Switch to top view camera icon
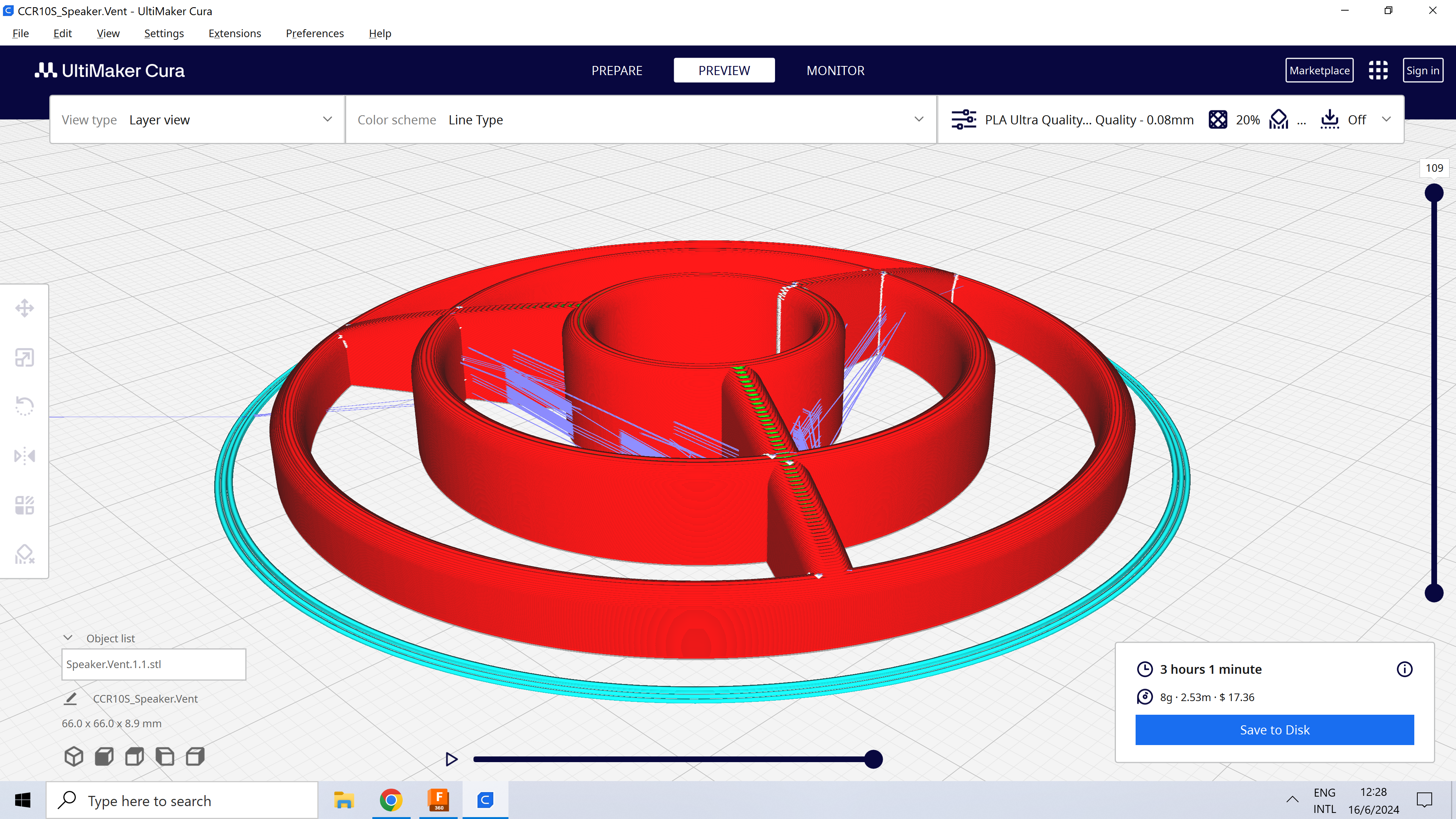1456x819 pixels. pos(135,756)
